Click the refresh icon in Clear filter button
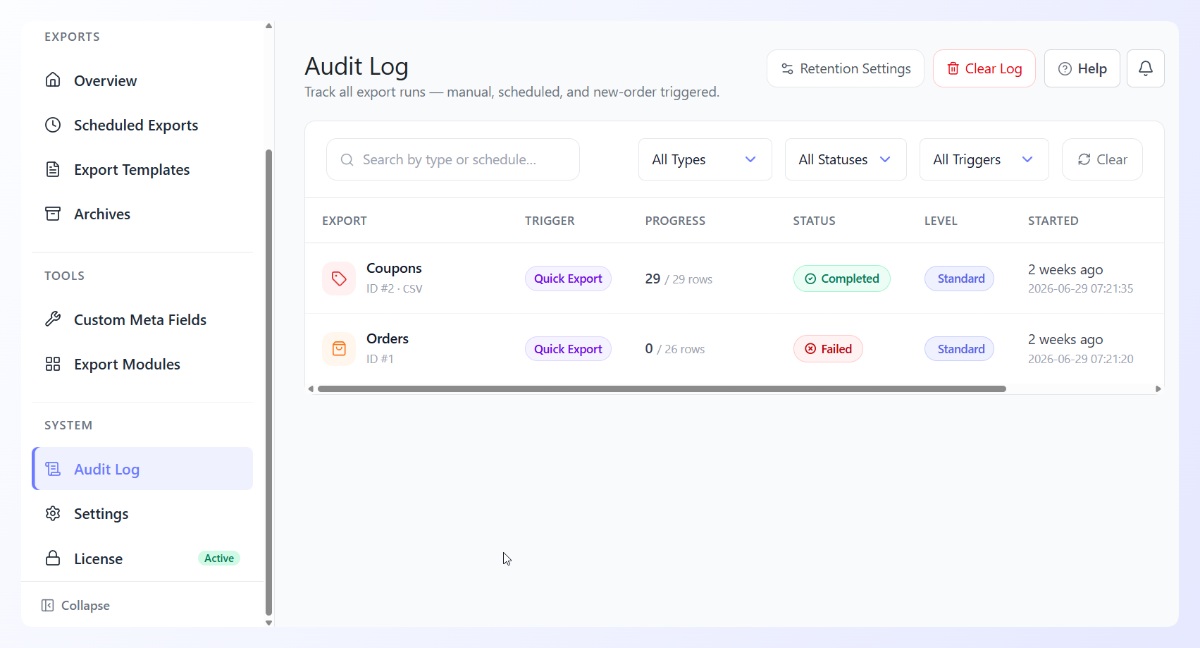1200x648 pixels. coord(1084,160)
